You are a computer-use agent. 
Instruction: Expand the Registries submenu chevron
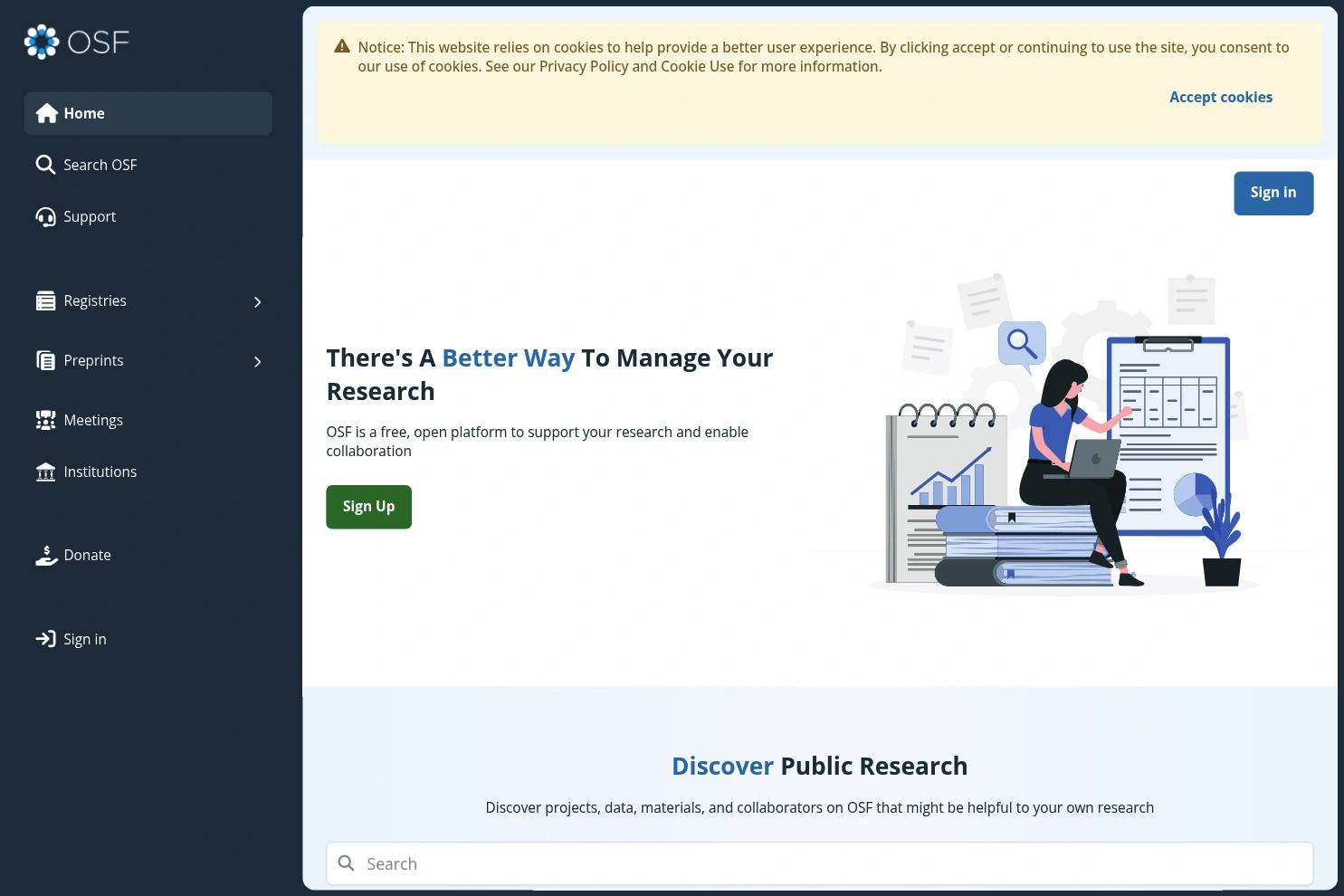pos(257,301)
